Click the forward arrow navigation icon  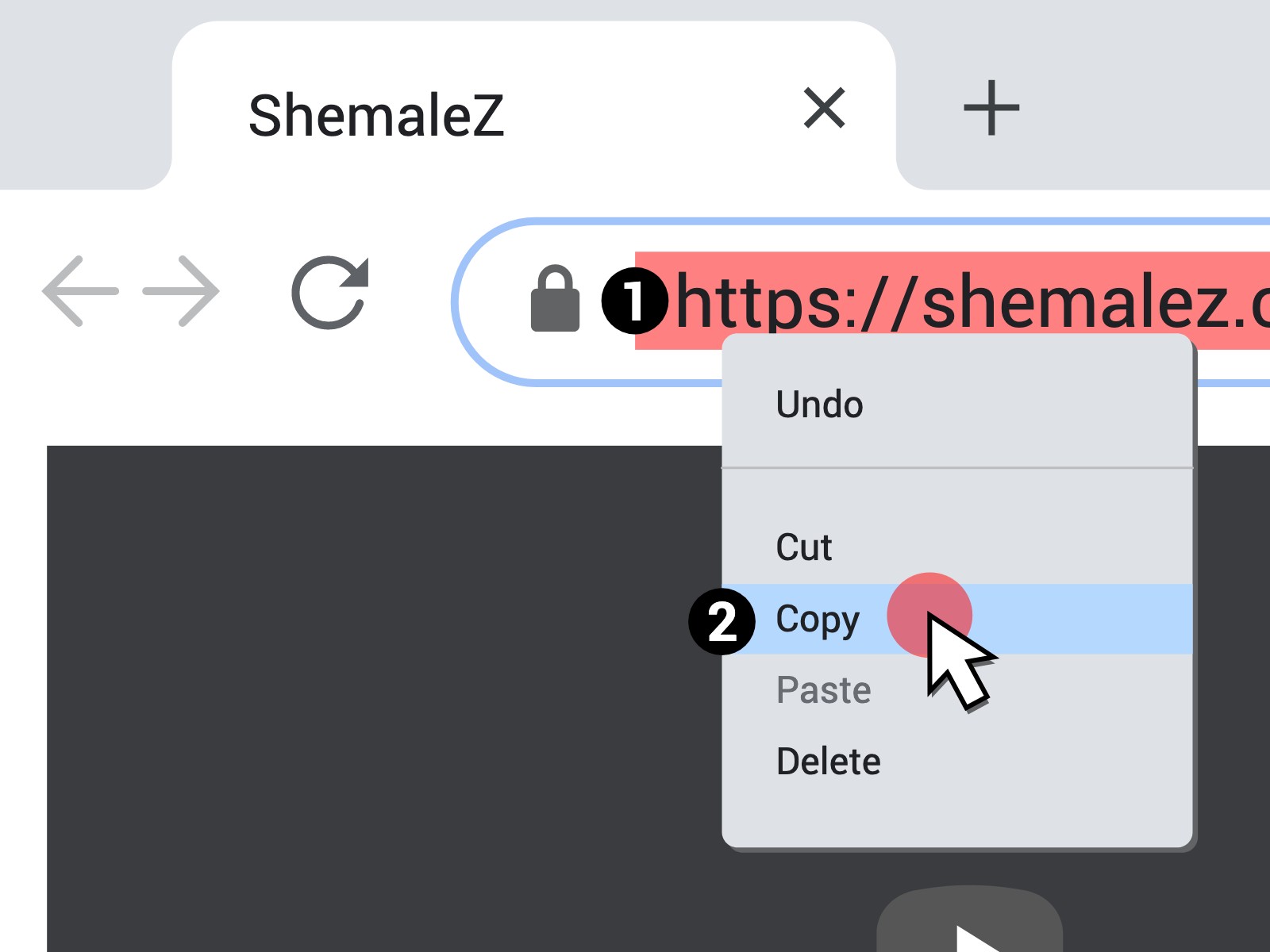tap(181, 291)
